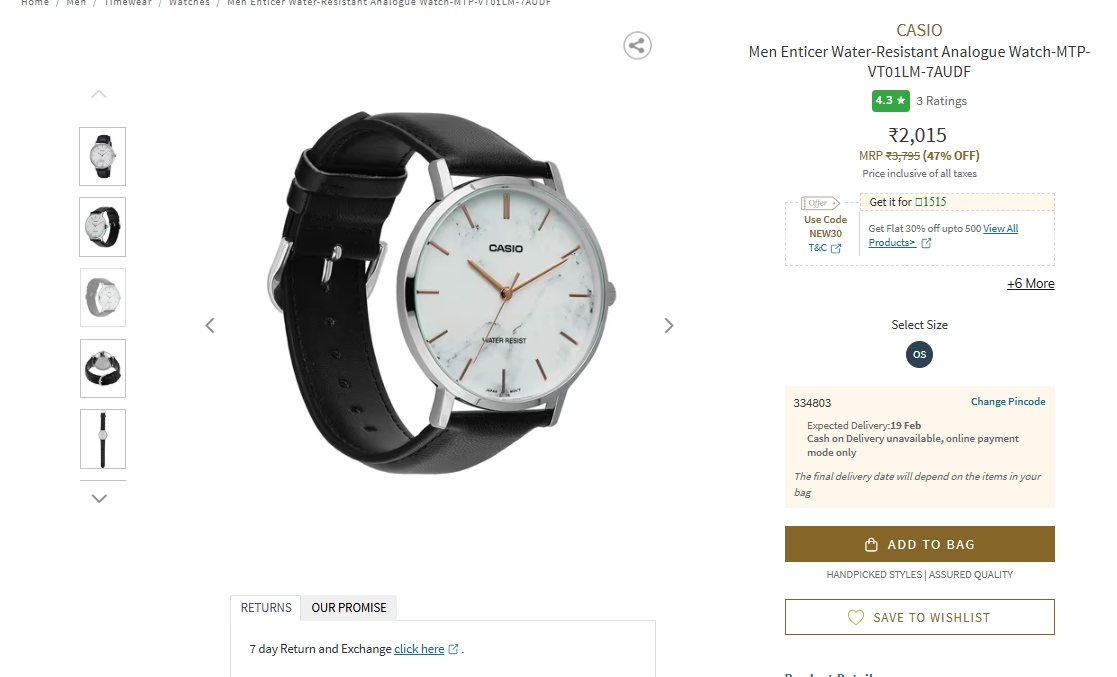This screenshot has width=1117, height=677.
Task: Open T&C external link icon under NEW30 code
Action: coord(836,248)
